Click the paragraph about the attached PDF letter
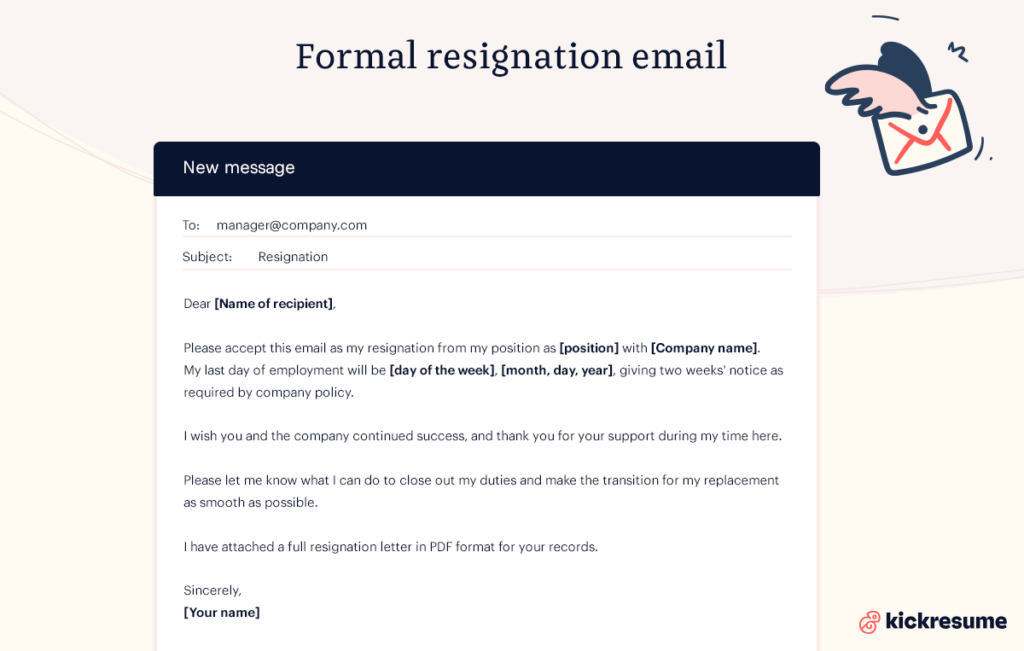The width and height of the screenshot is (1024, 651). pos(391,547)
